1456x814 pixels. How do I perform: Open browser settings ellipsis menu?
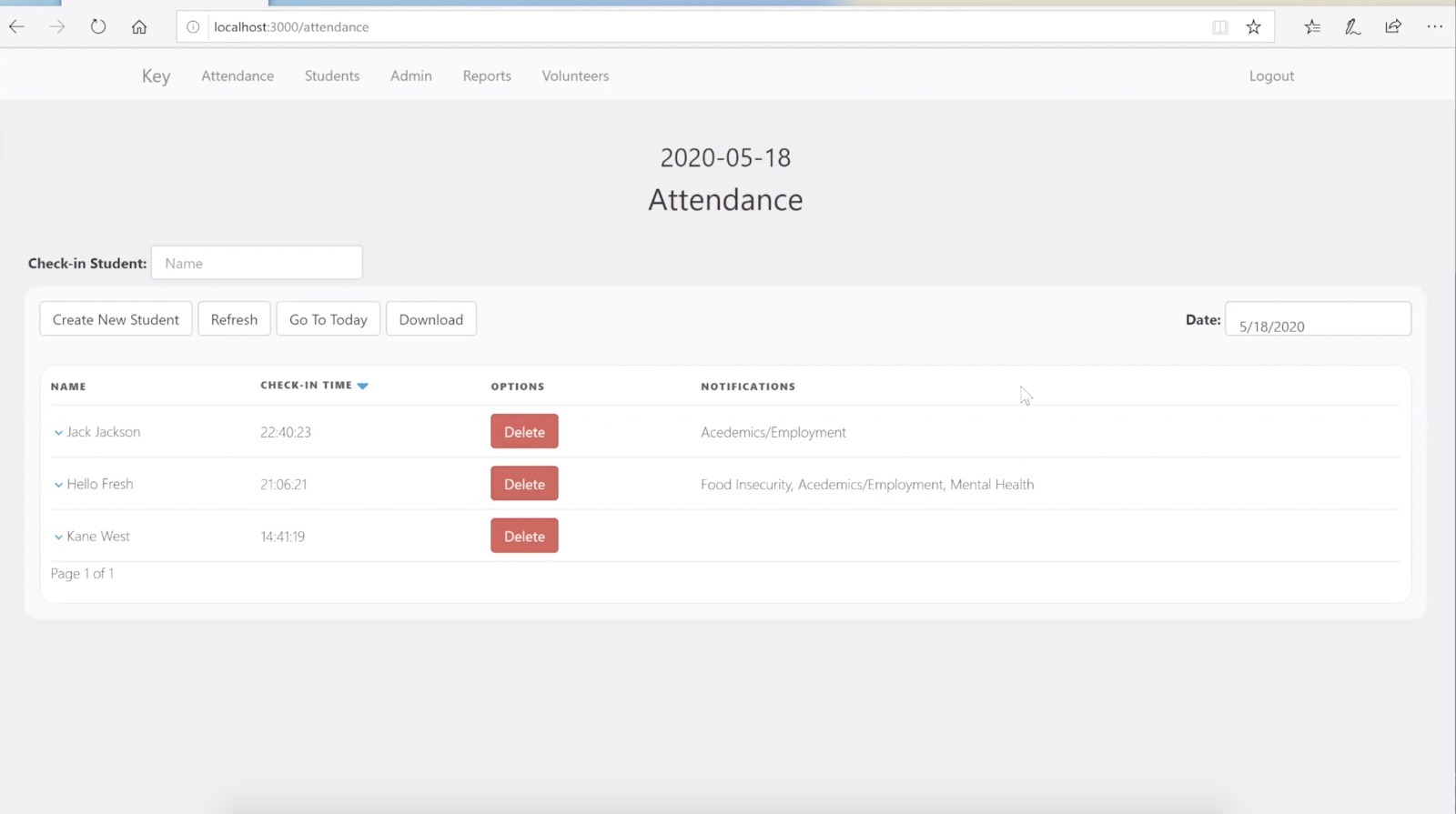(x=1434, y=27)
